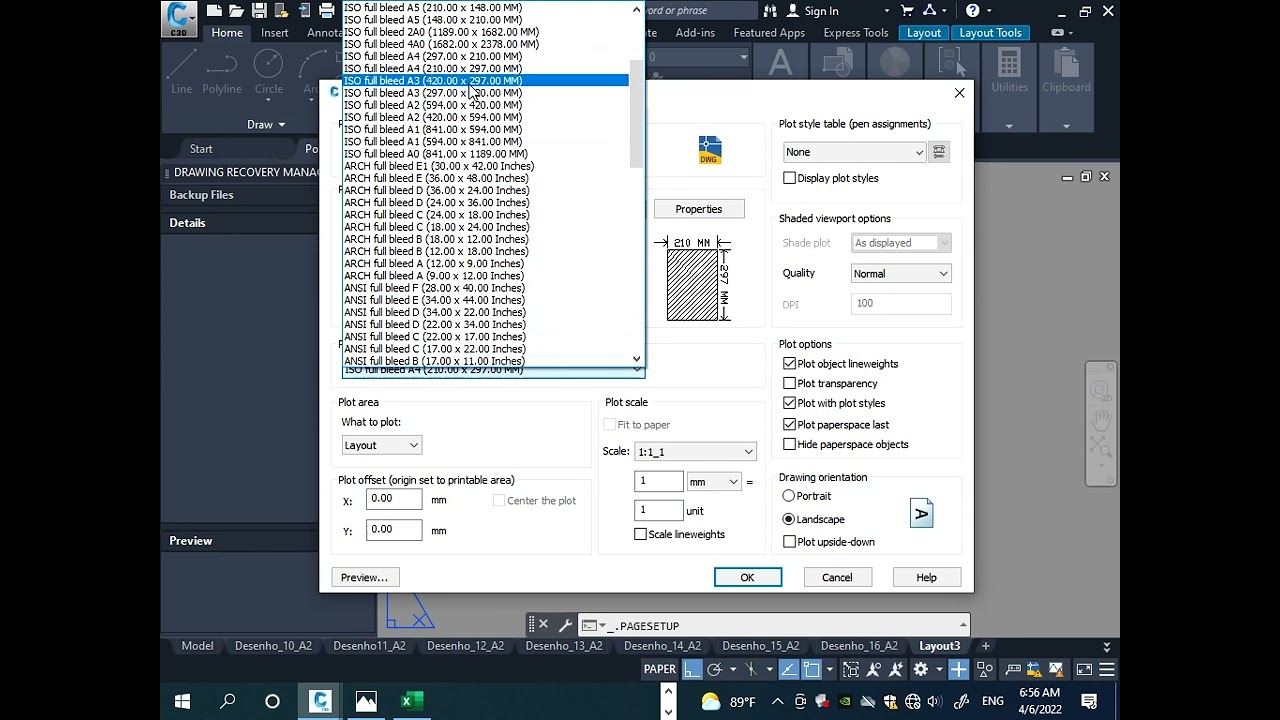Open Excel from the Windows taskbar

pyautogui.click(x=411, y=701)
